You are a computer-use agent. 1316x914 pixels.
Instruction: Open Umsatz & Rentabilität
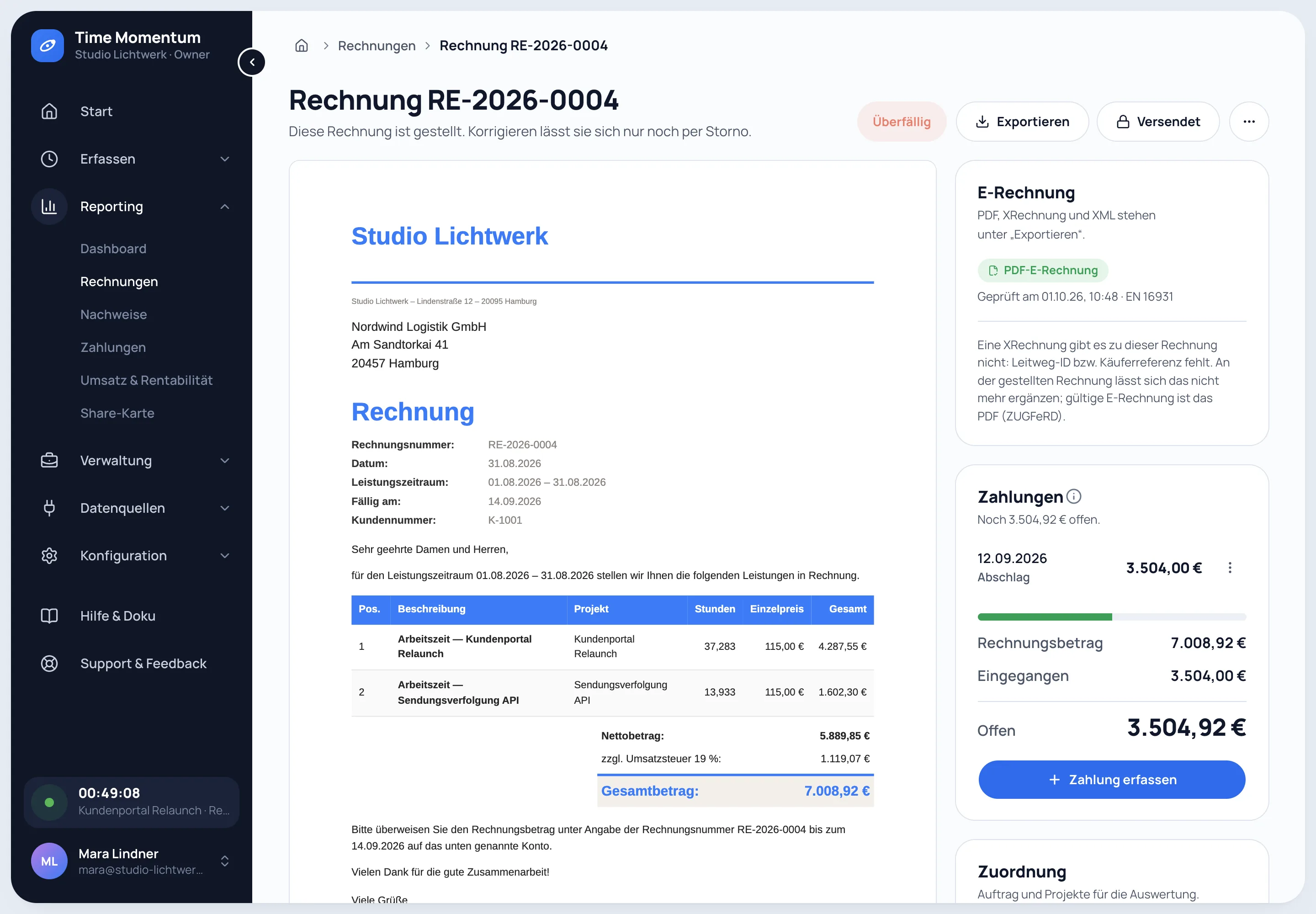click(x=146, y=380)
